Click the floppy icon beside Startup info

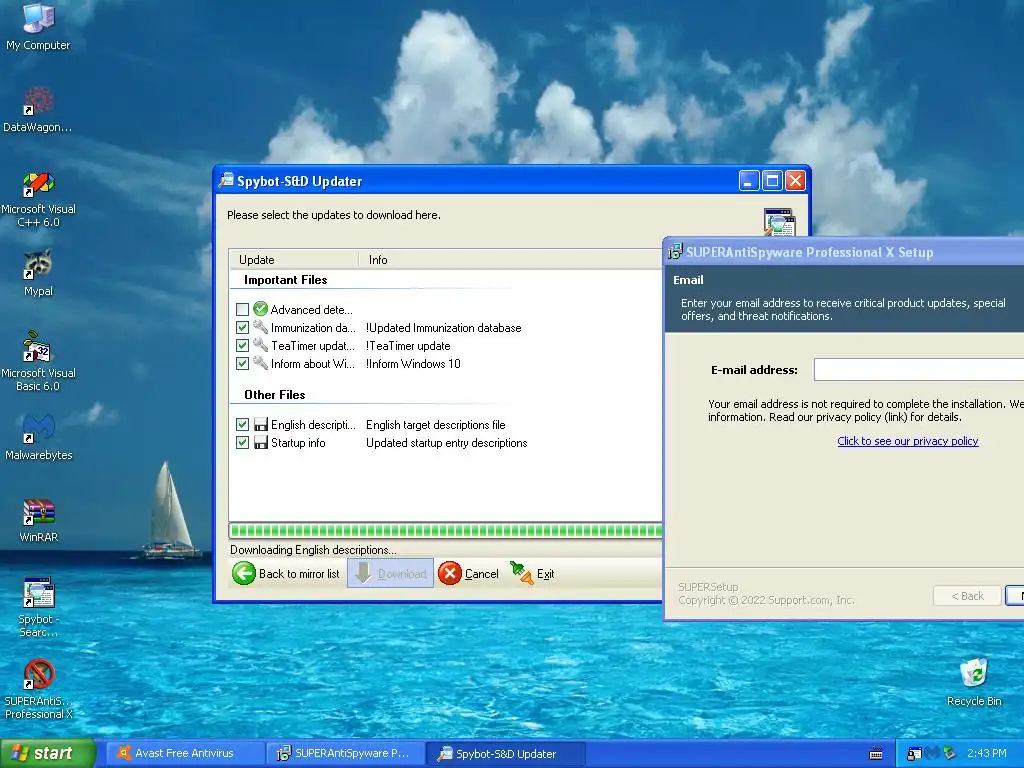coord(261,442)
